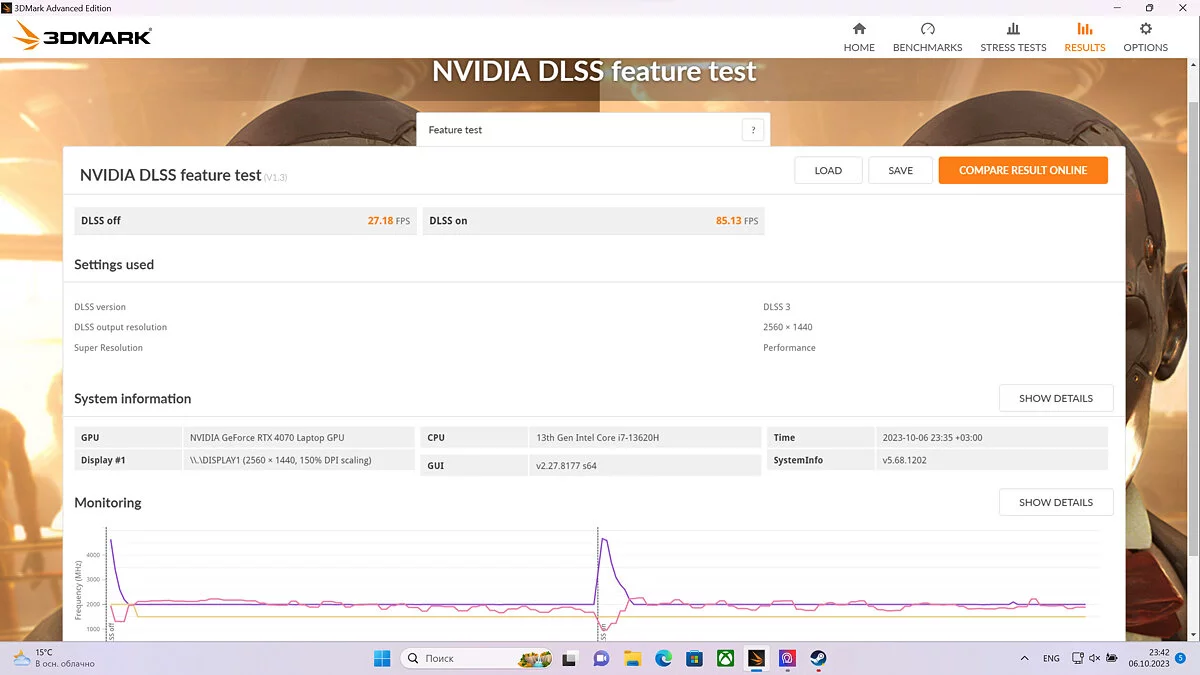
Task: Open the weather widget showing 15°C
Action: click(x=53, y=658)
